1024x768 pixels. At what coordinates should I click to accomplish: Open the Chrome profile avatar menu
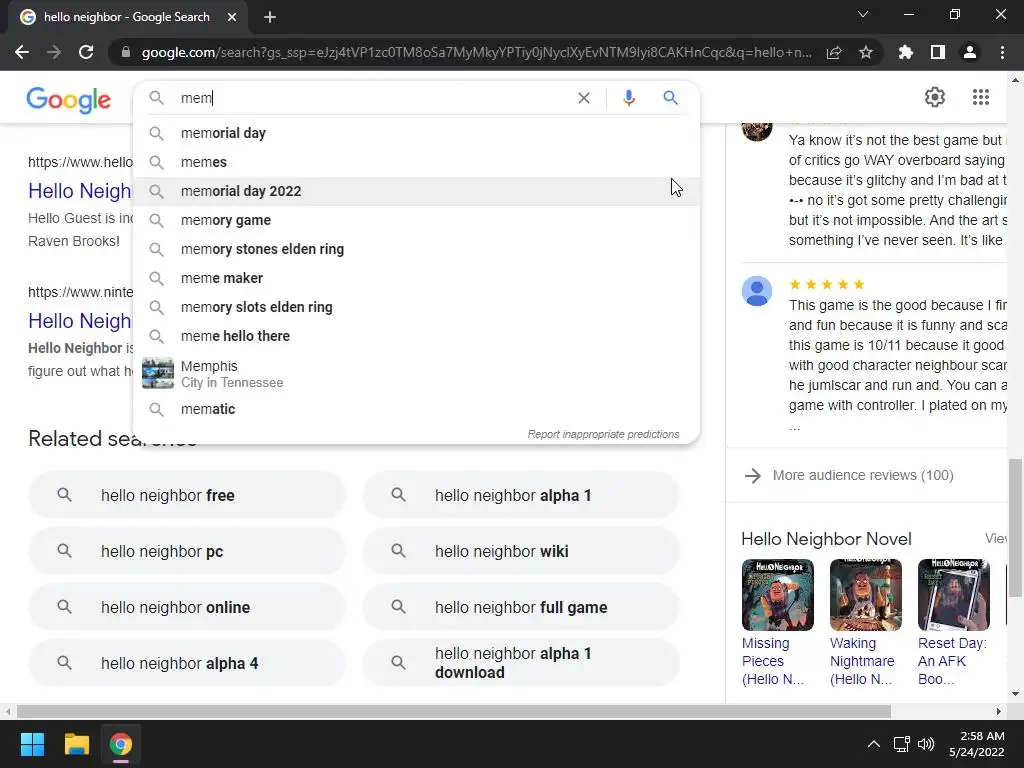tap(970, 52)
